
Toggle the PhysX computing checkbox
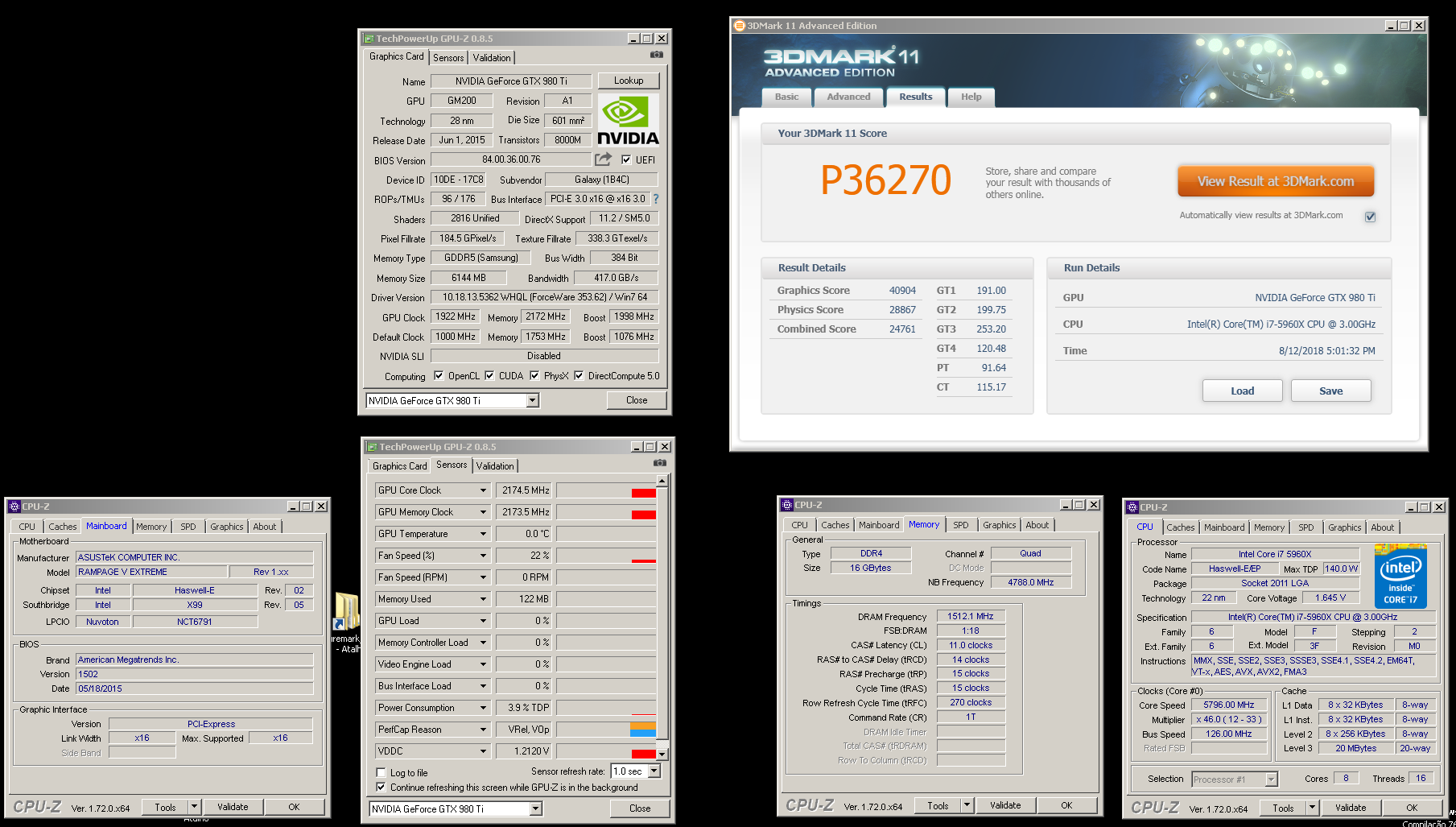pyautogui.click(x=534, y=375)
